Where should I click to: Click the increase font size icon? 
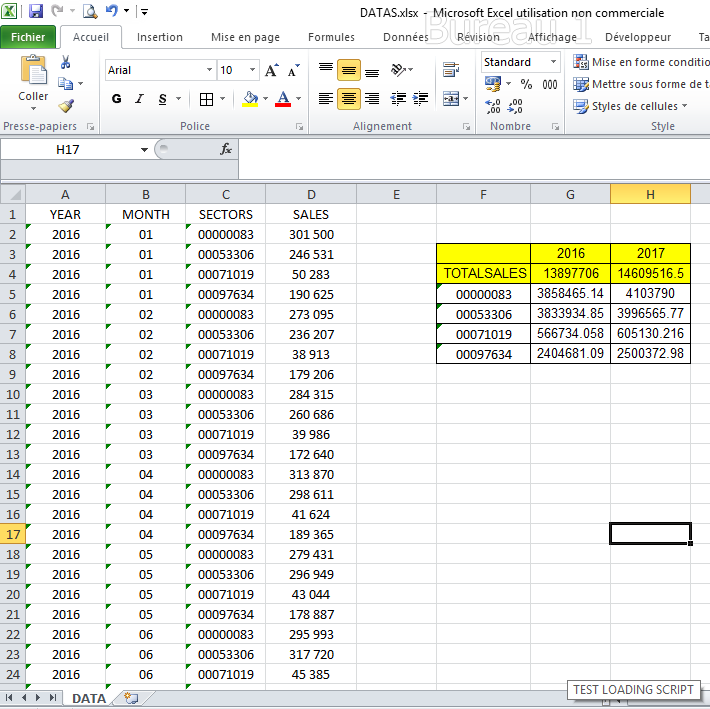272,70
